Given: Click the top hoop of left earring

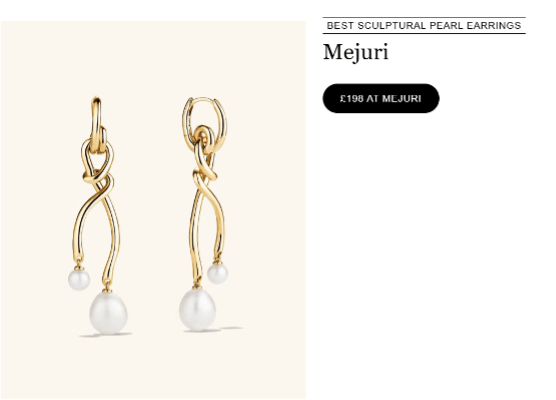Looking at the screenshot, I should [x=97, y=124].
